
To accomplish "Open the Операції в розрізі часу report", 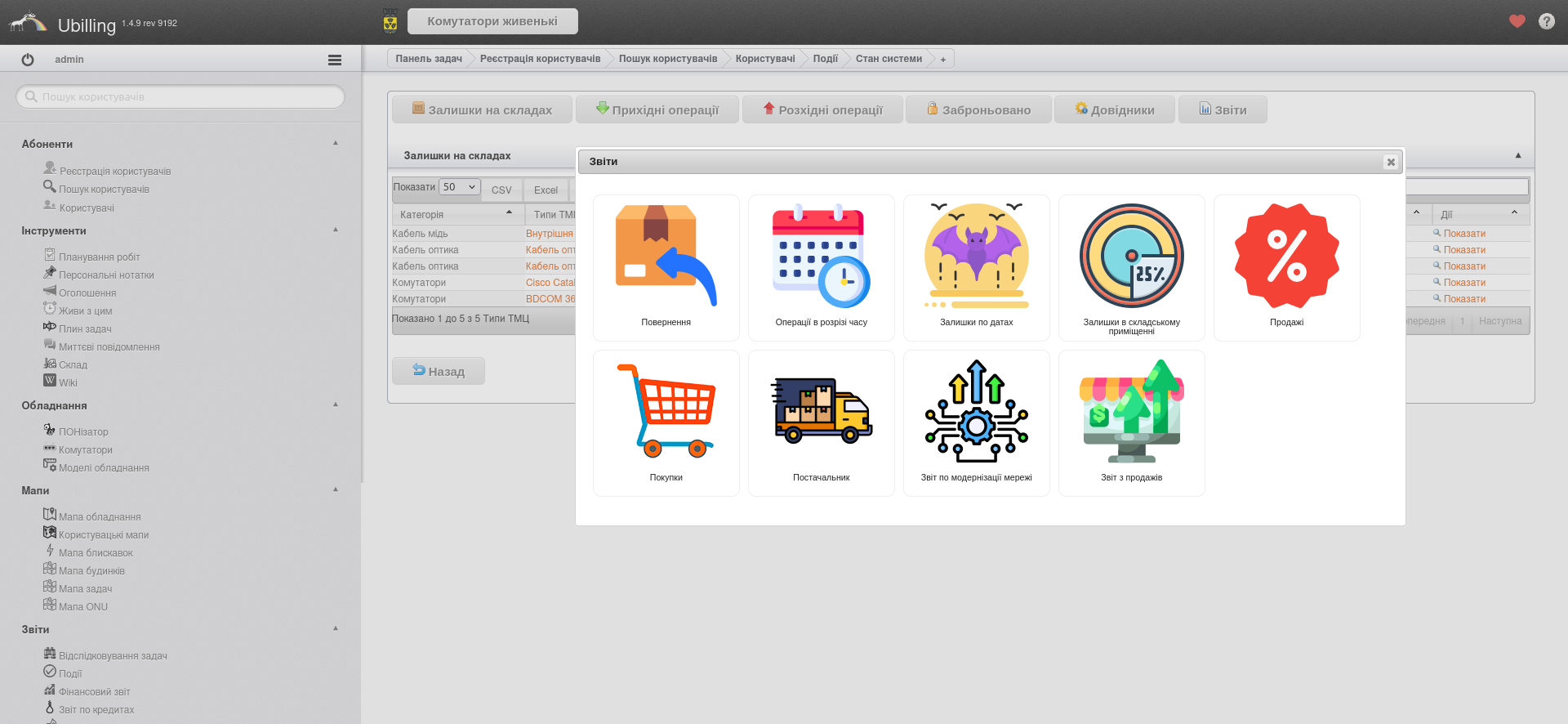I will [821, 257].
